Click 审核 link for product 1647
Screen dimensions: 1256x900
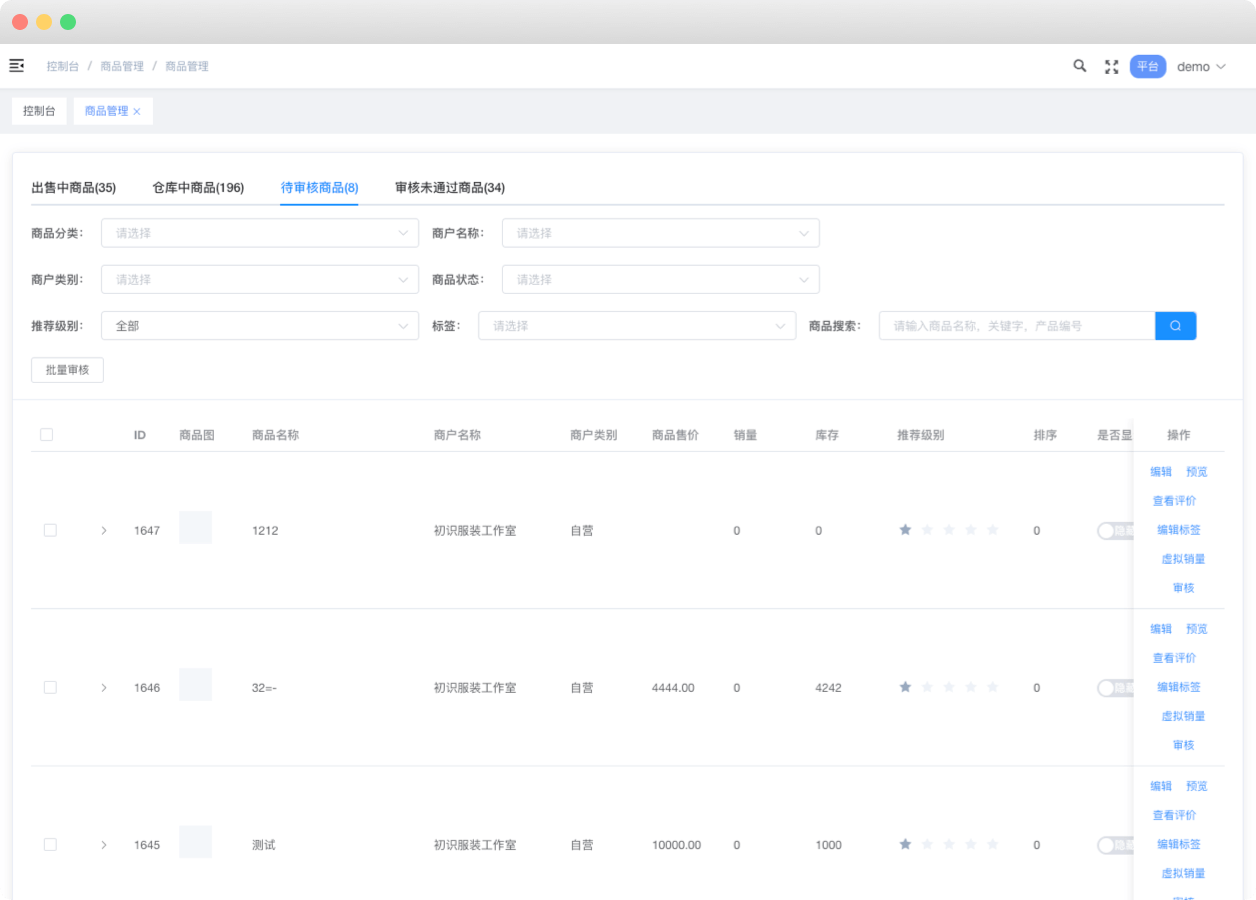pos(1183,588)
